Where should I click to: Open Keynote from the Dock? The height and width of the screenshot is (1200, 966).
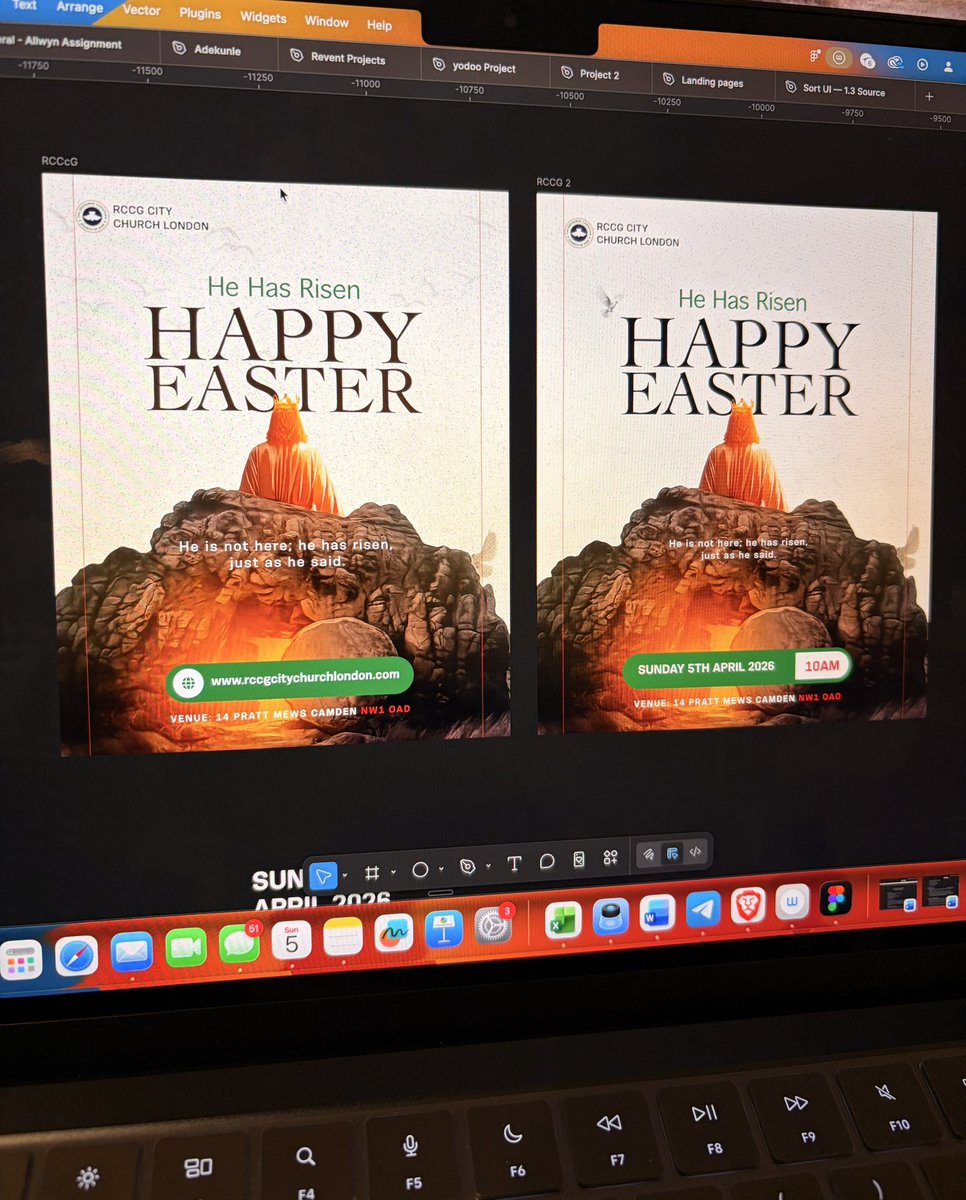coord(443,929)
